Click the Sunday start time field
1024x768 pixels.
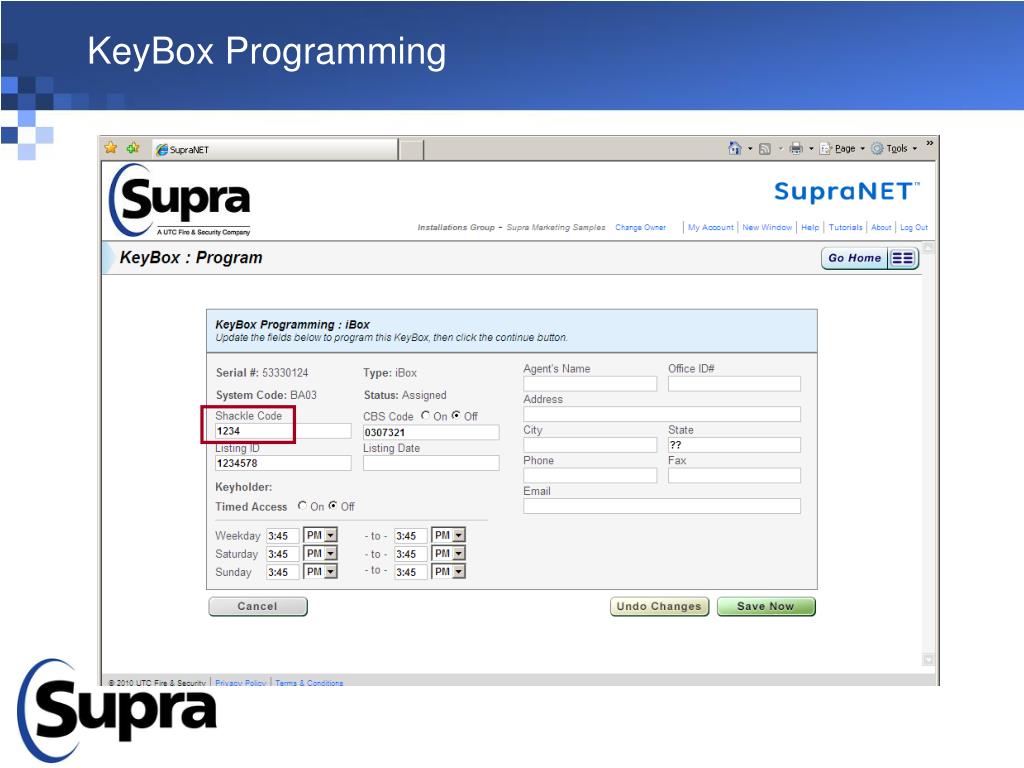tap(282, 572)
